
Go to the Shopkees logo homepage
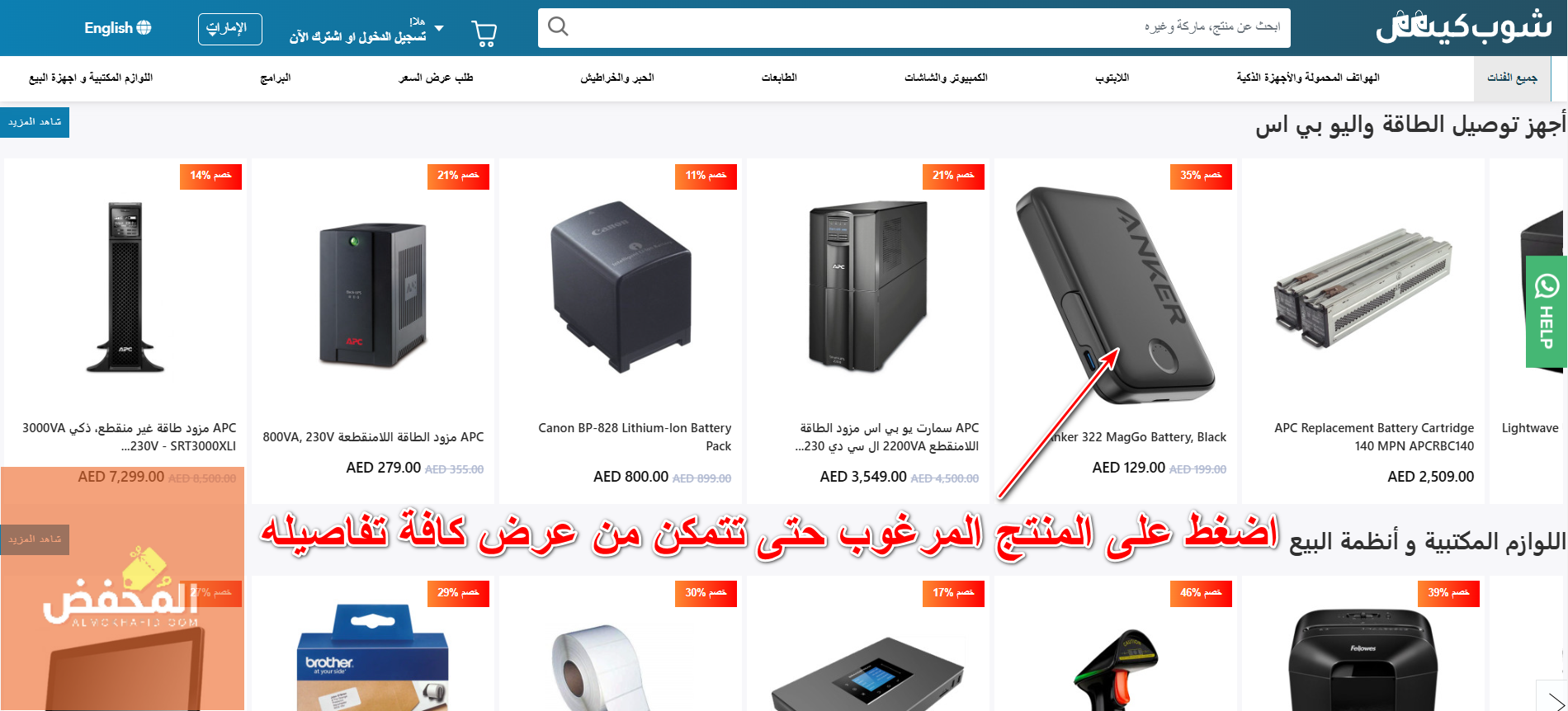1463,27
